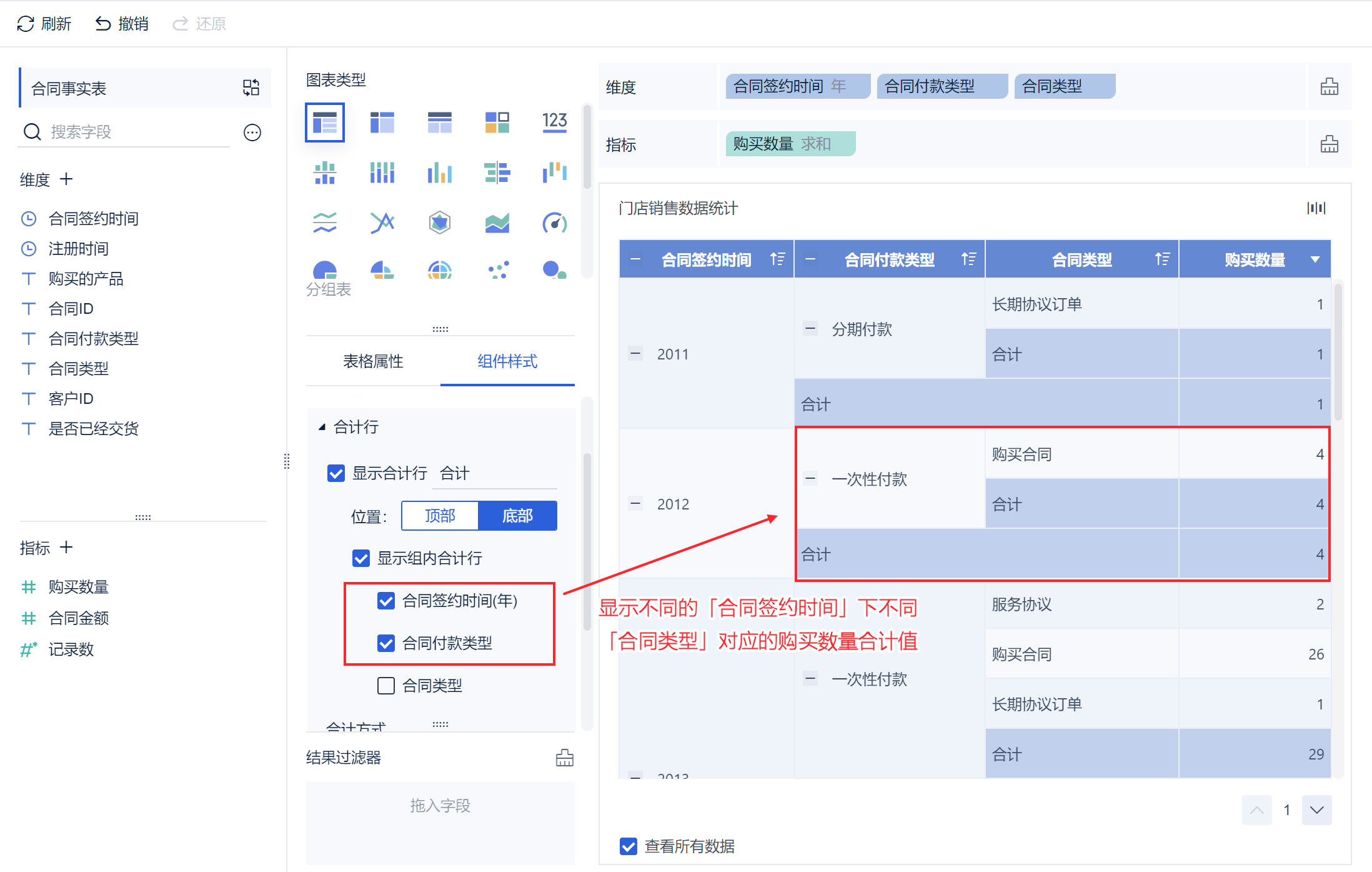Screen dimensions: 1372x872
Task: Collapse all 合同签约时间 header groups
Action: tap(635, 259)
